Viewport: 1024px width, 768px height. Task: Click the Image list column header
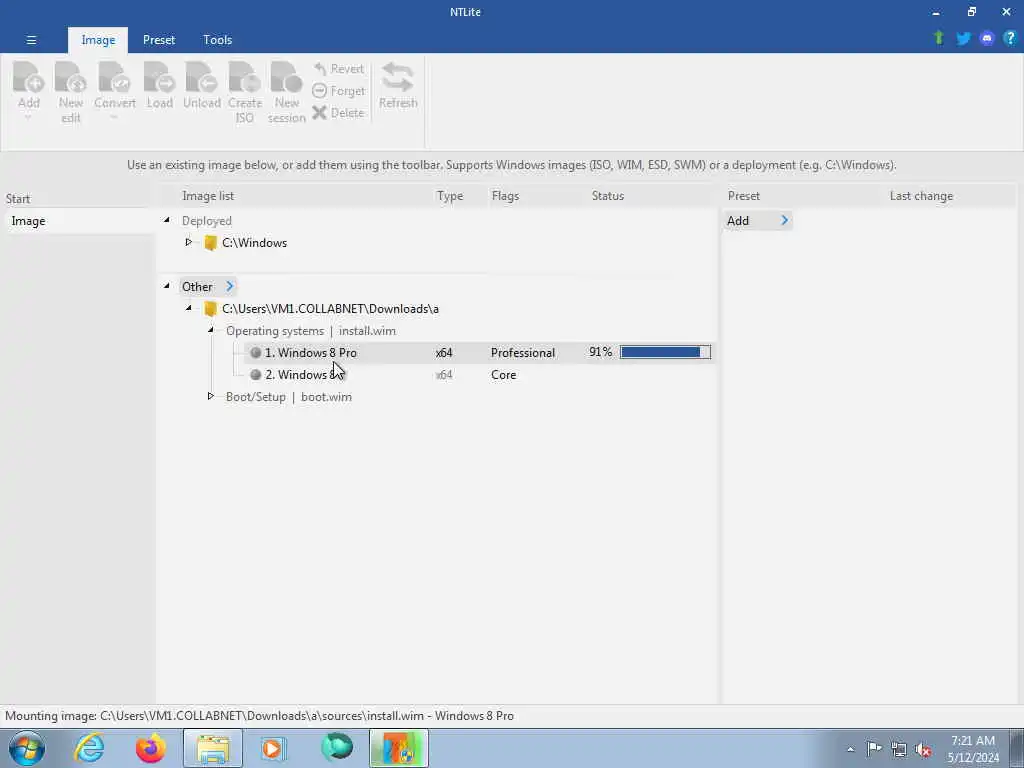(208, 196)
